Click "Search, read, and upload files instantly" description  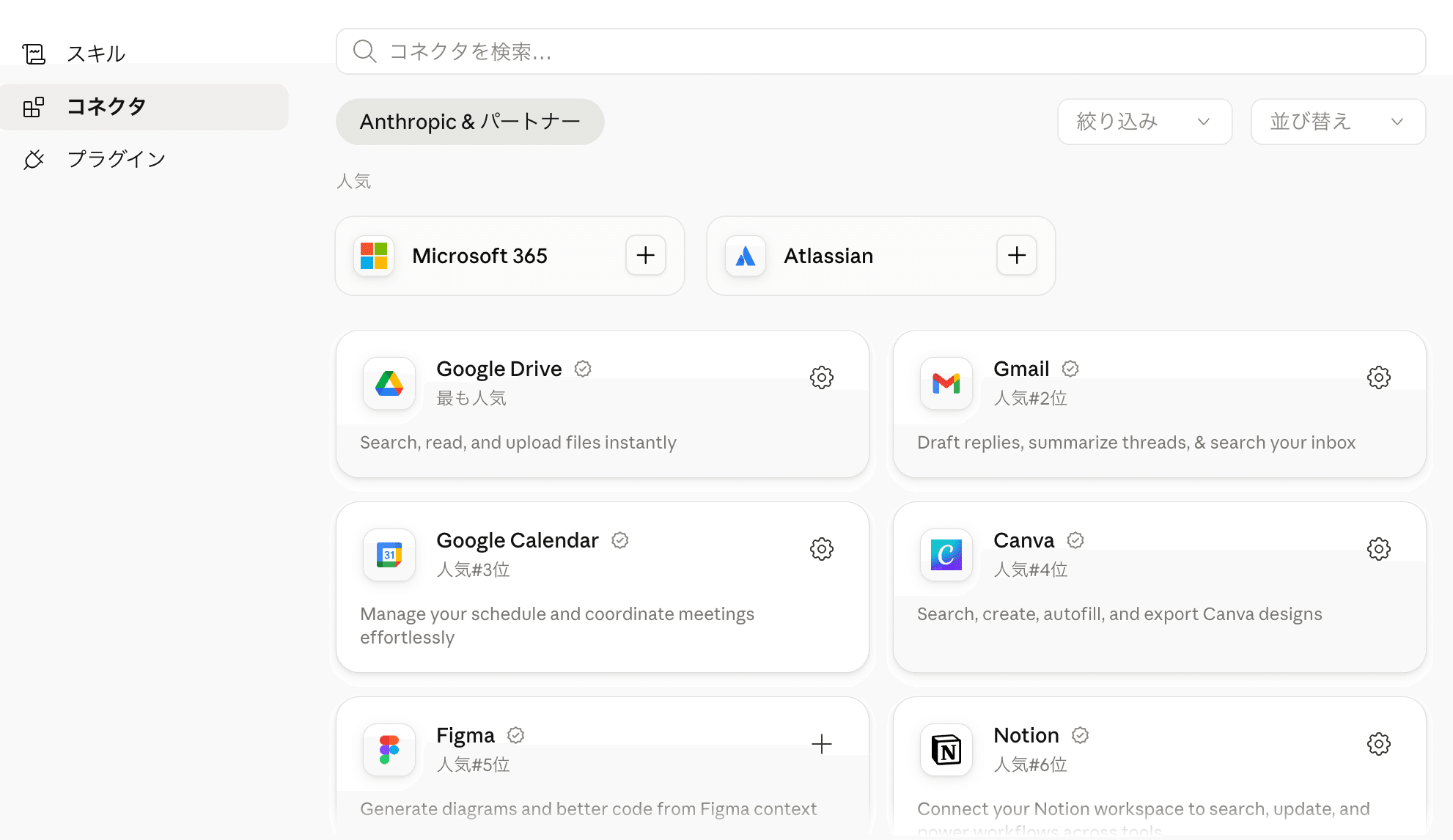(x=518, y=443)
